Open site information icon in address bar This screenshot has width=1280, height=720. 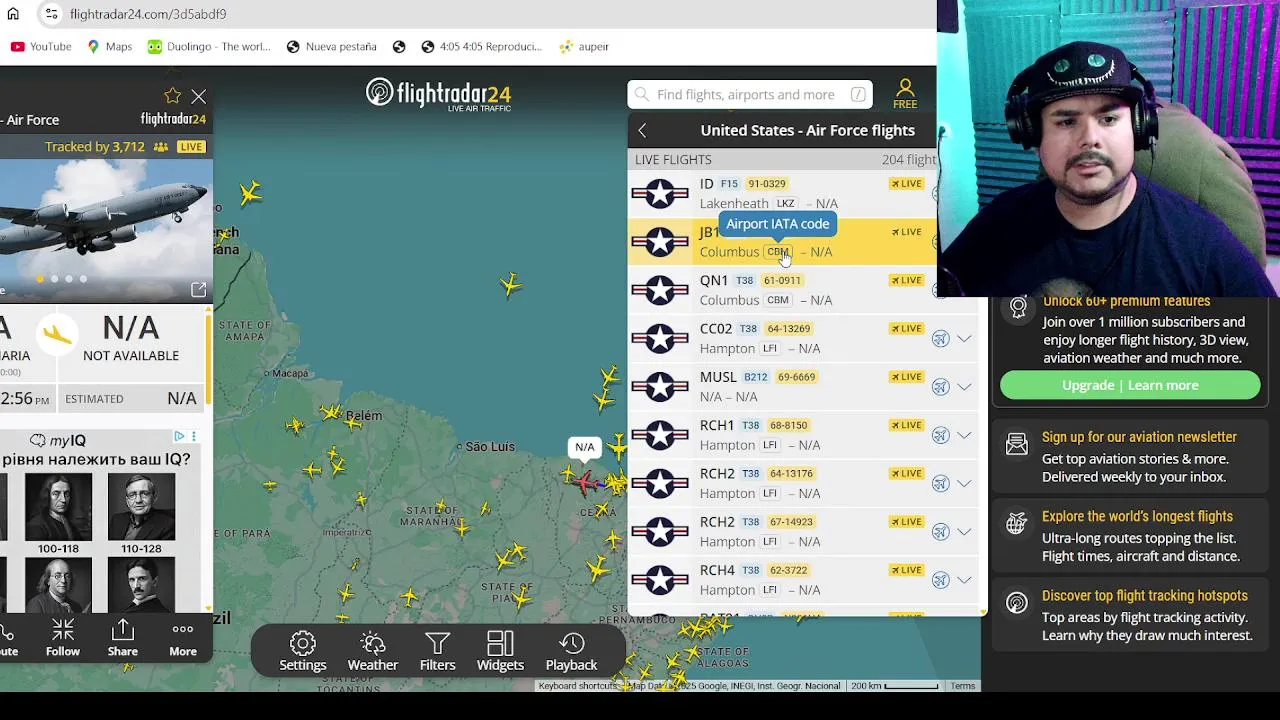(x=51, y=14)
